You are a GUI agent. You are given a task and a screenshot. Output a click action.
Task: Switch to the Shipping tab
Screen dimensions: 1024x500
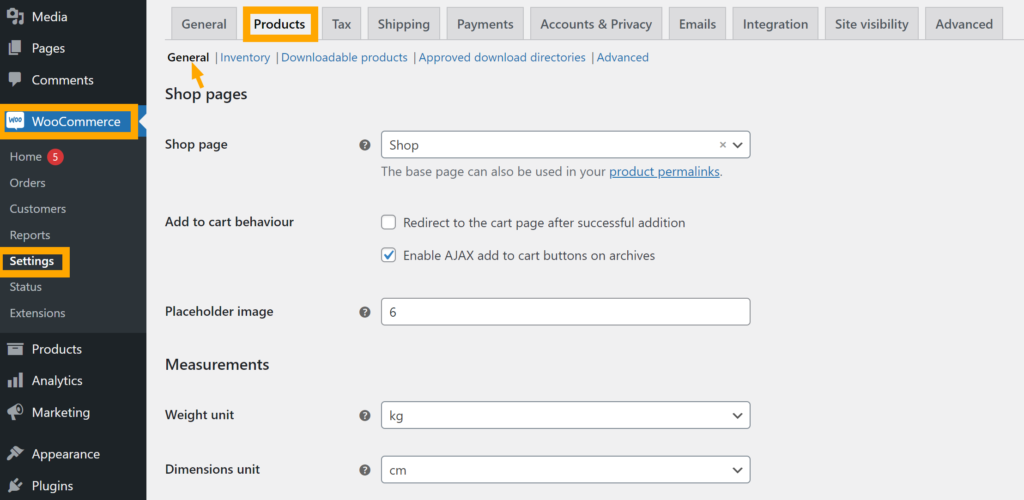pos(403,24)
